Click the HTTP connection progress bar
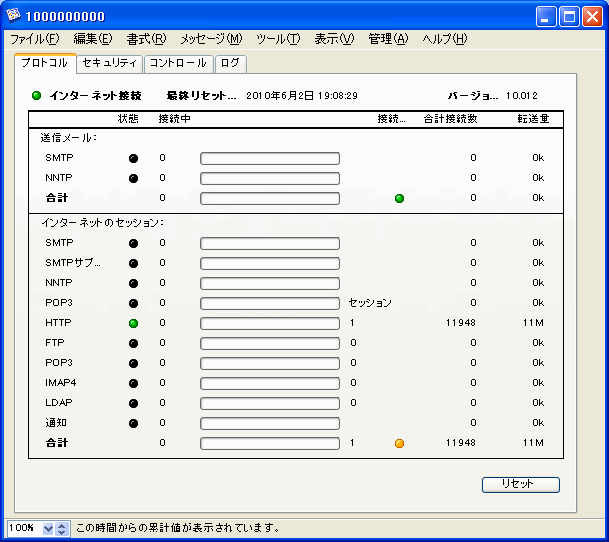Viewport: 609px width, 542px height. [x=270, y=323]
